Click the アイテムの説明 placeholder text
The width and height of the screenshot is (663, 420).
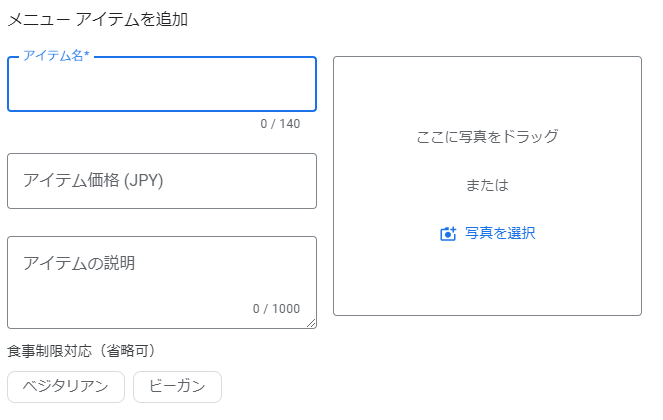point(79,264)
